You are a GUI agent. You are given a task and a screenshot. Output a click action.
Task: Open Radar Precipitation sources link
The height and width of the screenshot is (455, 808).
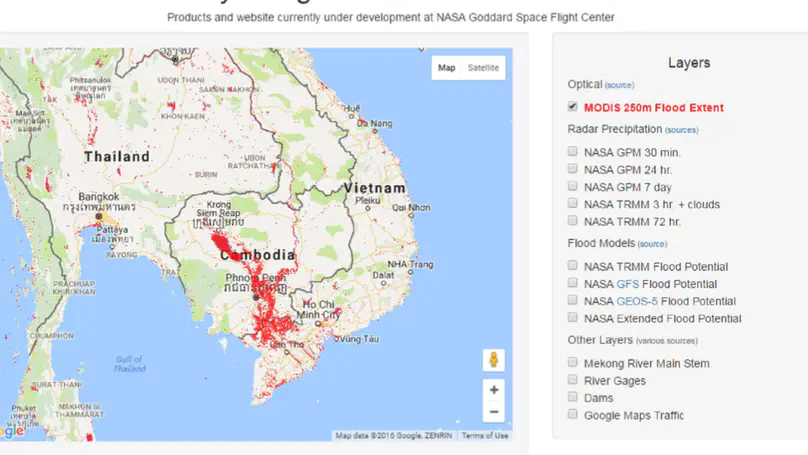pyautogui.click(x=682, y=130)
